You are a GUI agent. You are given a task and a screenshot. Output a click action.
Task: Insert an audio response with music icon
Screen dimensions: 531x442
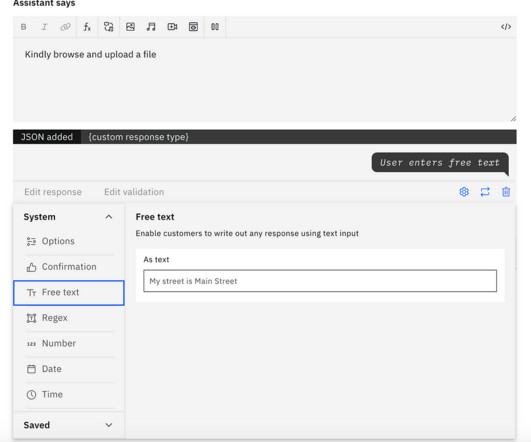(151, 27)
